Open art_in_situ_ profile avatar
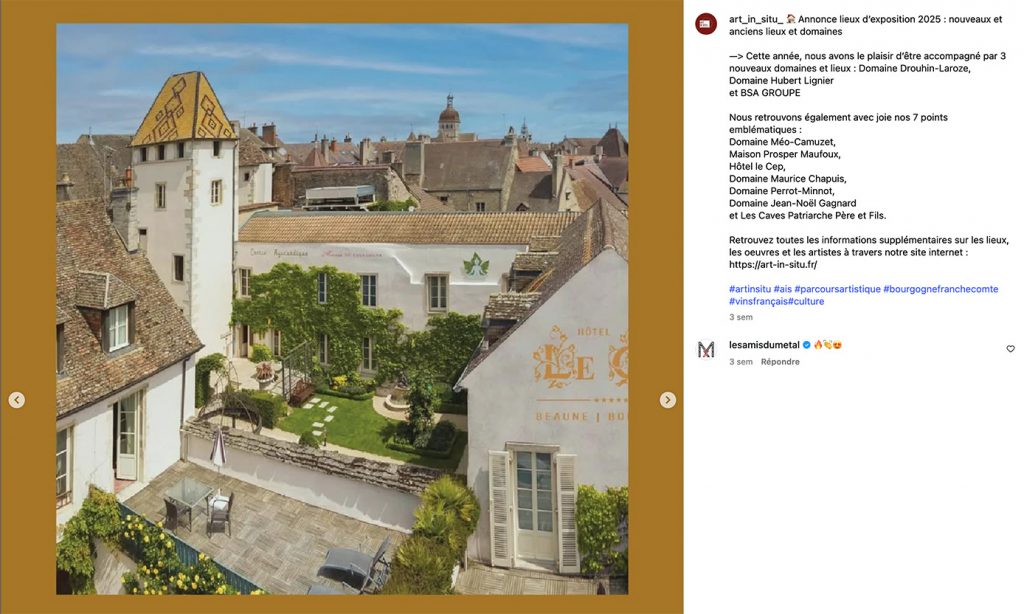This screenshot has width=1024, height=614. [x=706, y=24]
